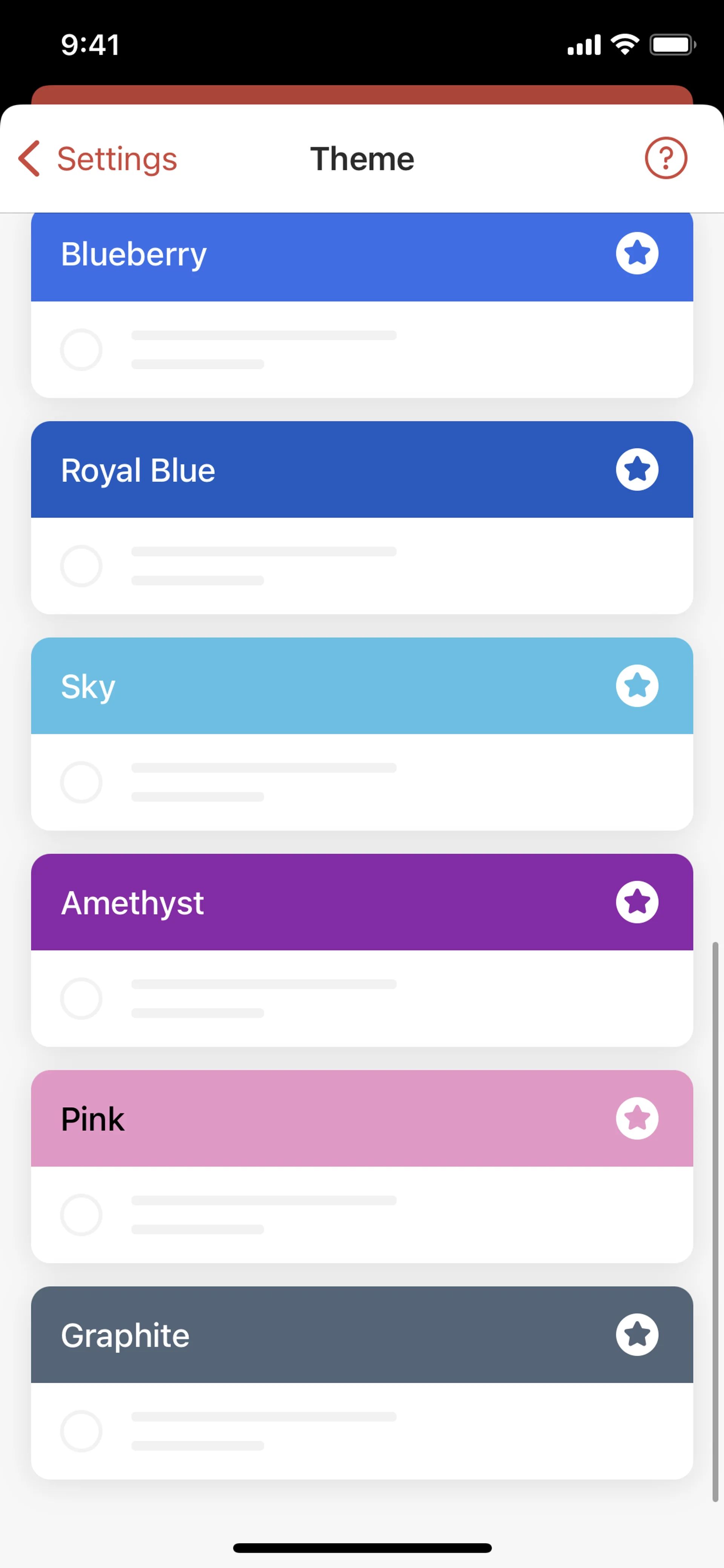Image resolution: width=724 pixels, height=1568 pixels.
Task: Tap the Royal Blue star badge
Action: click(x=637, y=469)
